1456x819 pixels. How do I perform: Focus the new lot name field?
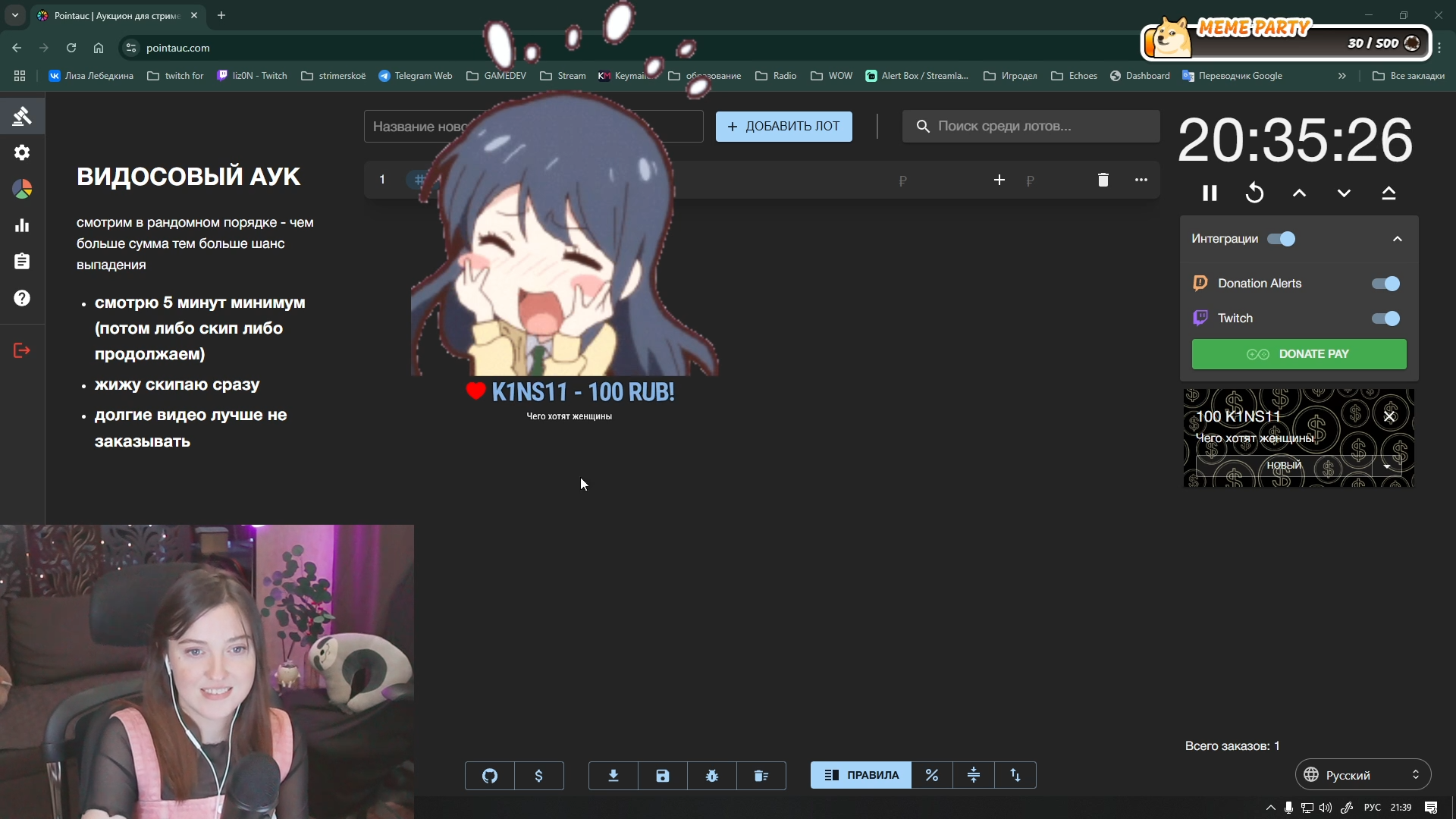pos(533,127)
